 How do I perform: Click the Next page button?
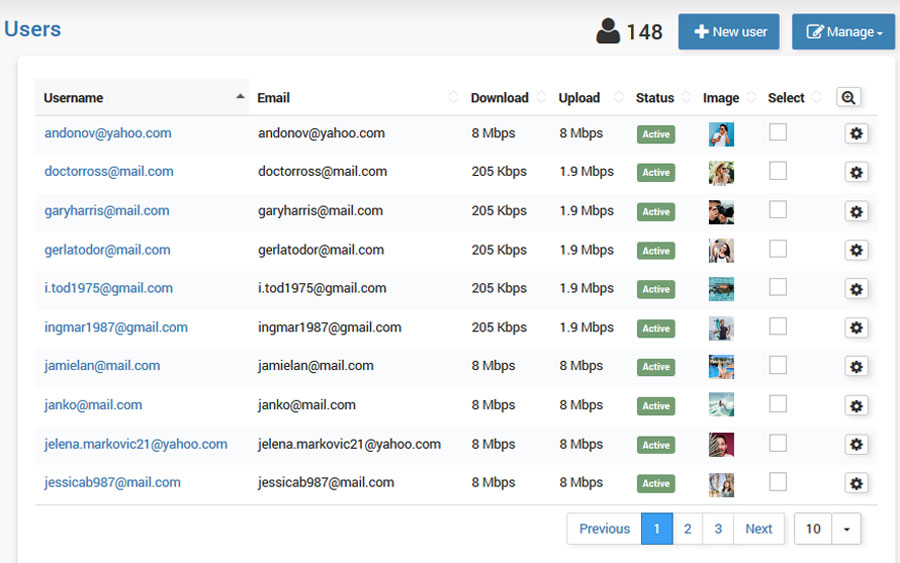click(x=758, y=529)
